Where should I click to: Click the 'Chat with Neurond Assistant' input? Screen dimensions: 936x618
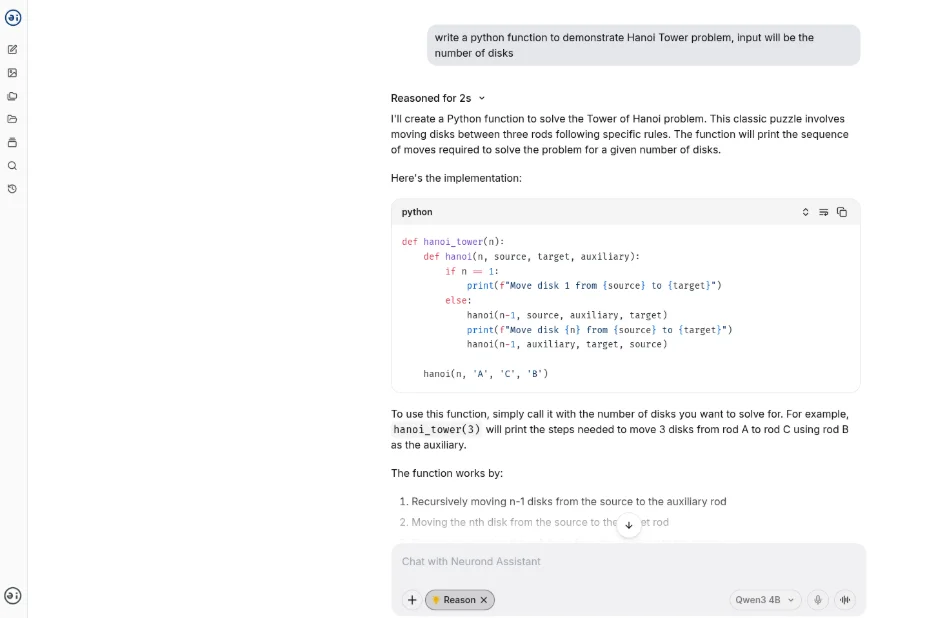click(628, 561)
